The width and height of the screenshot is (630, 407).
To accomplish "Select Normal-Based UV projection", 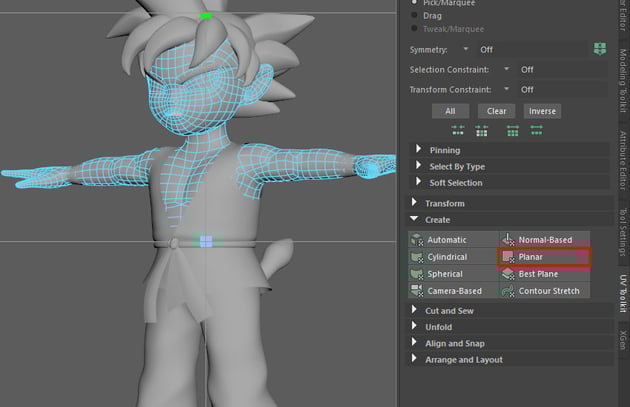I will tap(544, 240).
